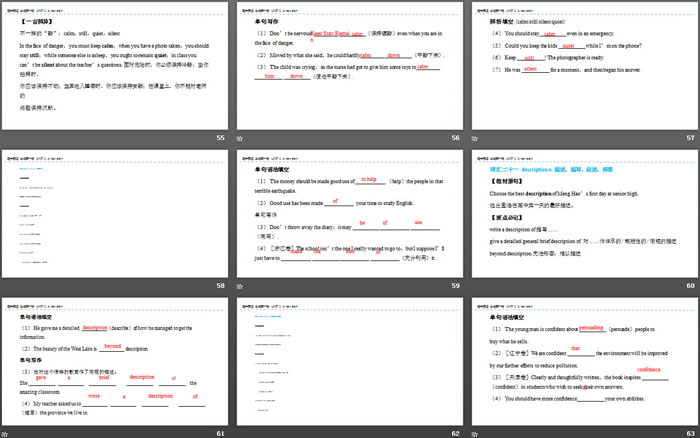This screenshot has width=700, height=438.
Task: Select the slide 56 thumbnail
Action: point(349,70)
